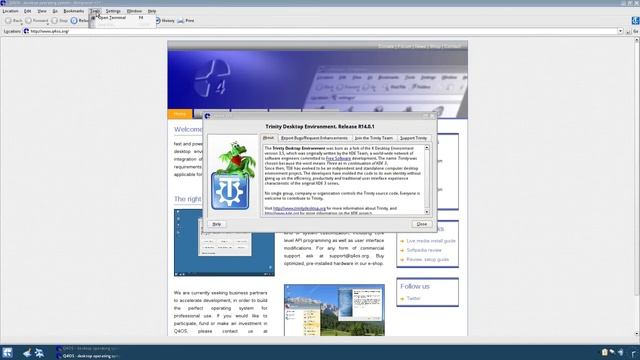The height and width of the screenshot is (360, 640).
Task: Click the Stop toolbar icon
Action: 54,20
